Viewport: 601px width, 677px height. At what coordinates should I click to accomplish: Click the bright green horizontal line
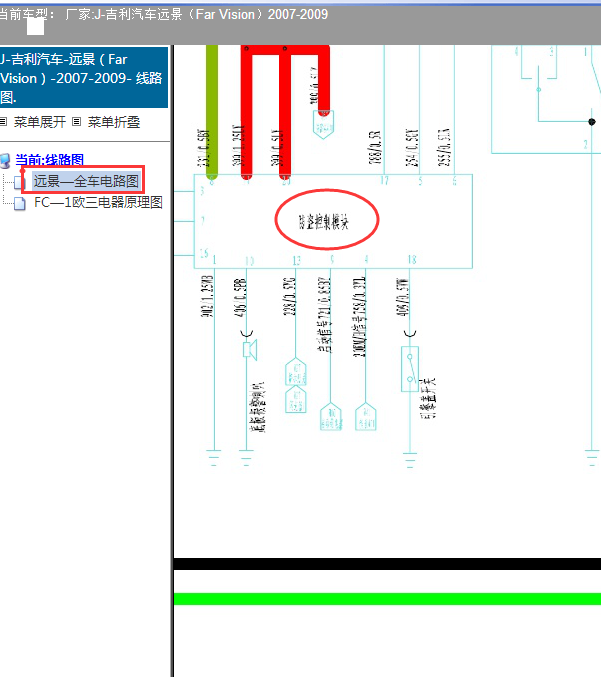click(387, 599)
